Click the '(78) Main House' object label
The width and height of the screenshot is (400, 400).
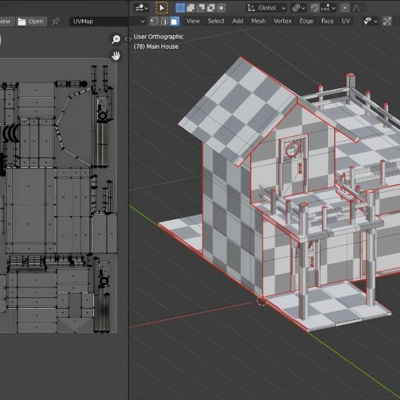tap(156, 47)
